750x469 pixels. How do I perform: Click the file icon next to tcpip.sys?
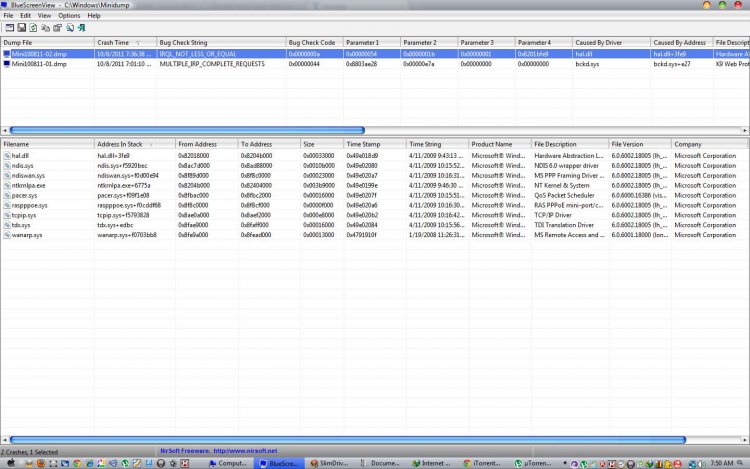point(7,215)
